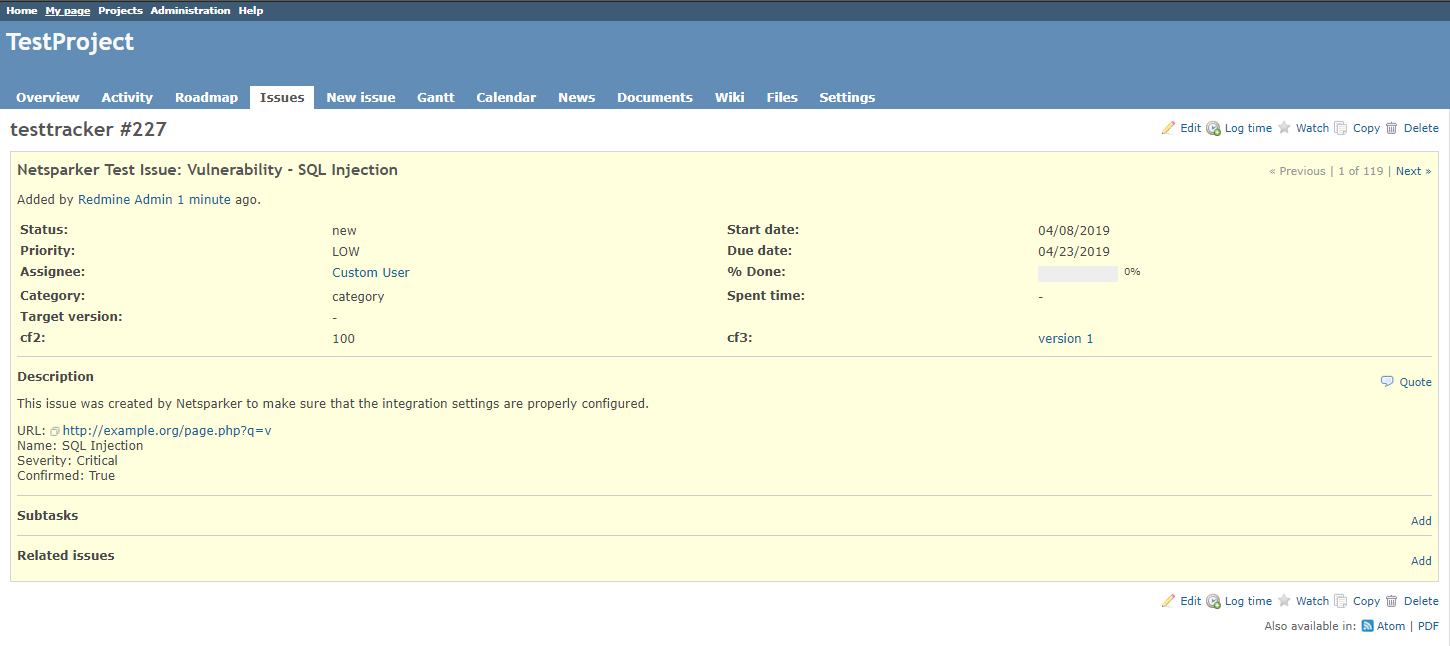This screenshot has height=646, width=1450.
Task: Open the Custom User assignee link
Action: tap(370, 272)
